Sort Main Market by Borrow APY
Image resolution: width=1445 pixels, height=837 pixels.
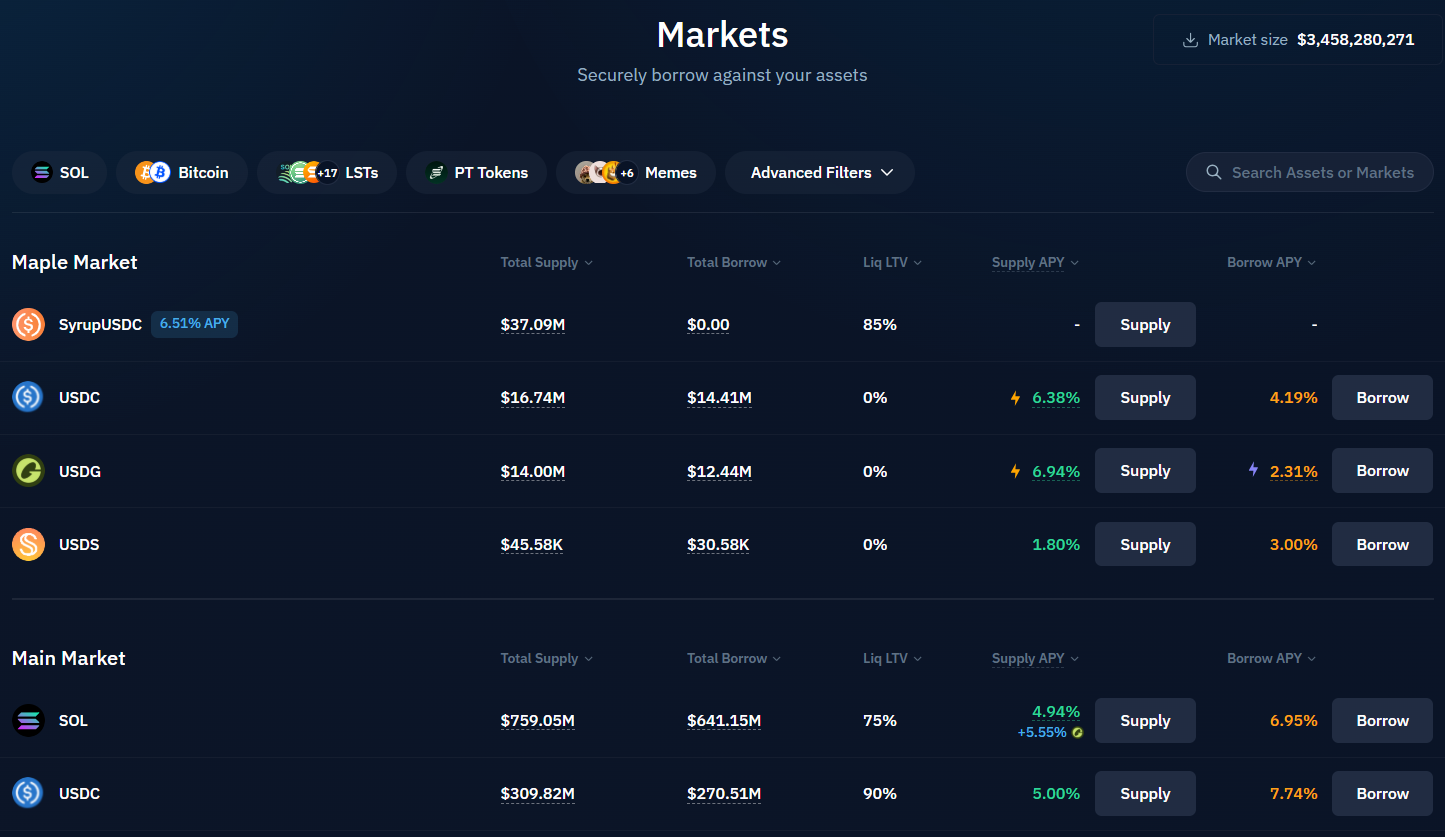tap(1271, 658)
